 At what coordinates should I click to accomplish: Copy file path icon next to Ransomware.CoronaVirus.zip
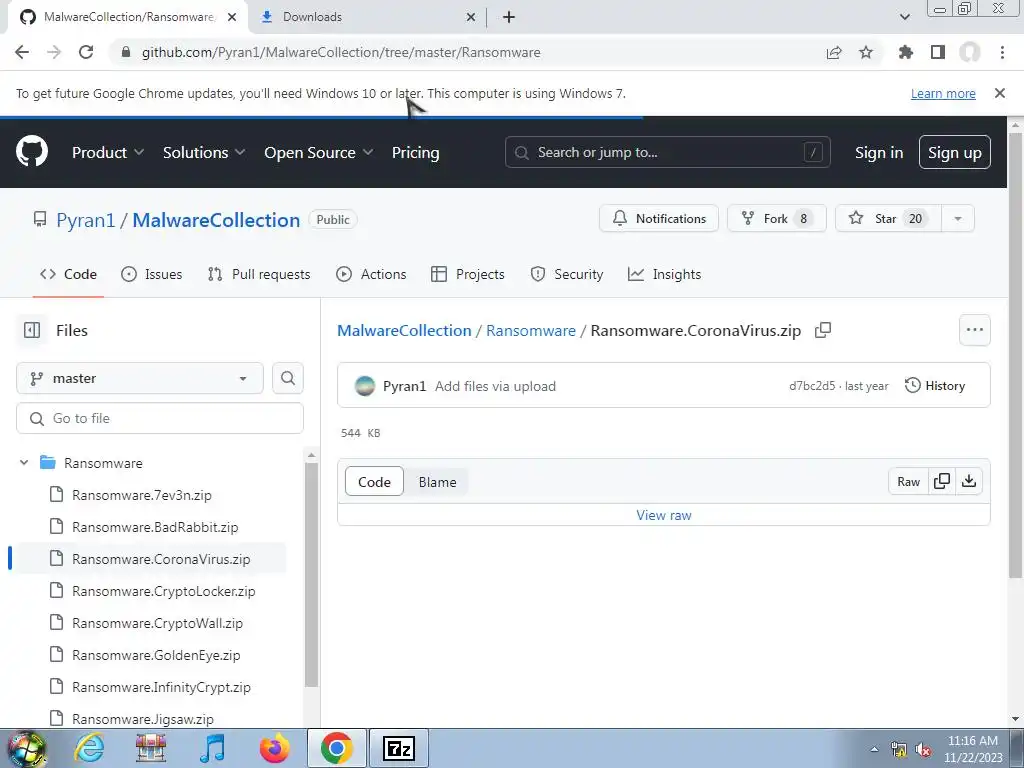[823, 330]
